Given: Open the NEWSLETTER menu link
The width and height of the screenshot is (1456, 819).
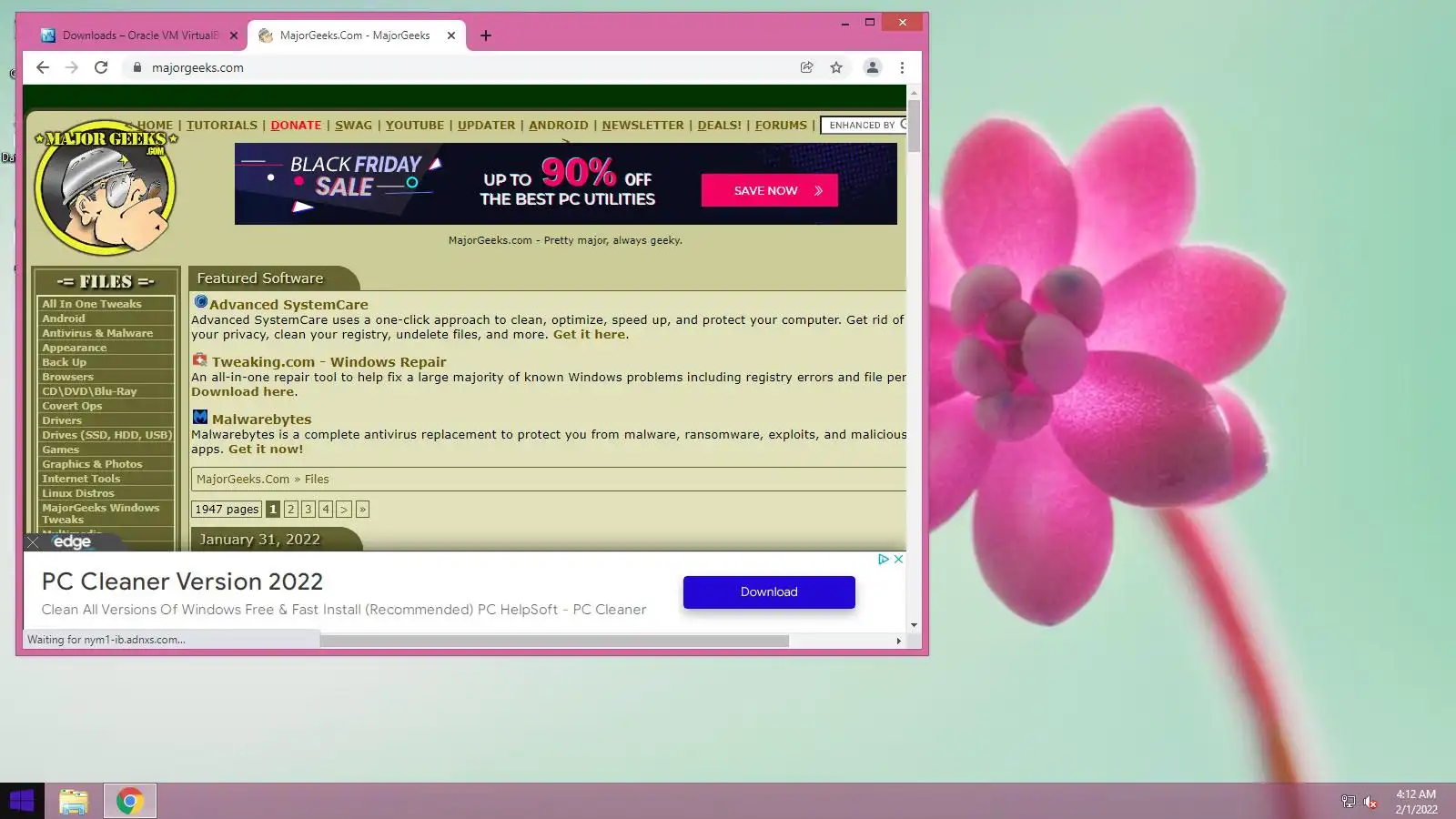Looking at the screenshot, I should pos(642,126).
